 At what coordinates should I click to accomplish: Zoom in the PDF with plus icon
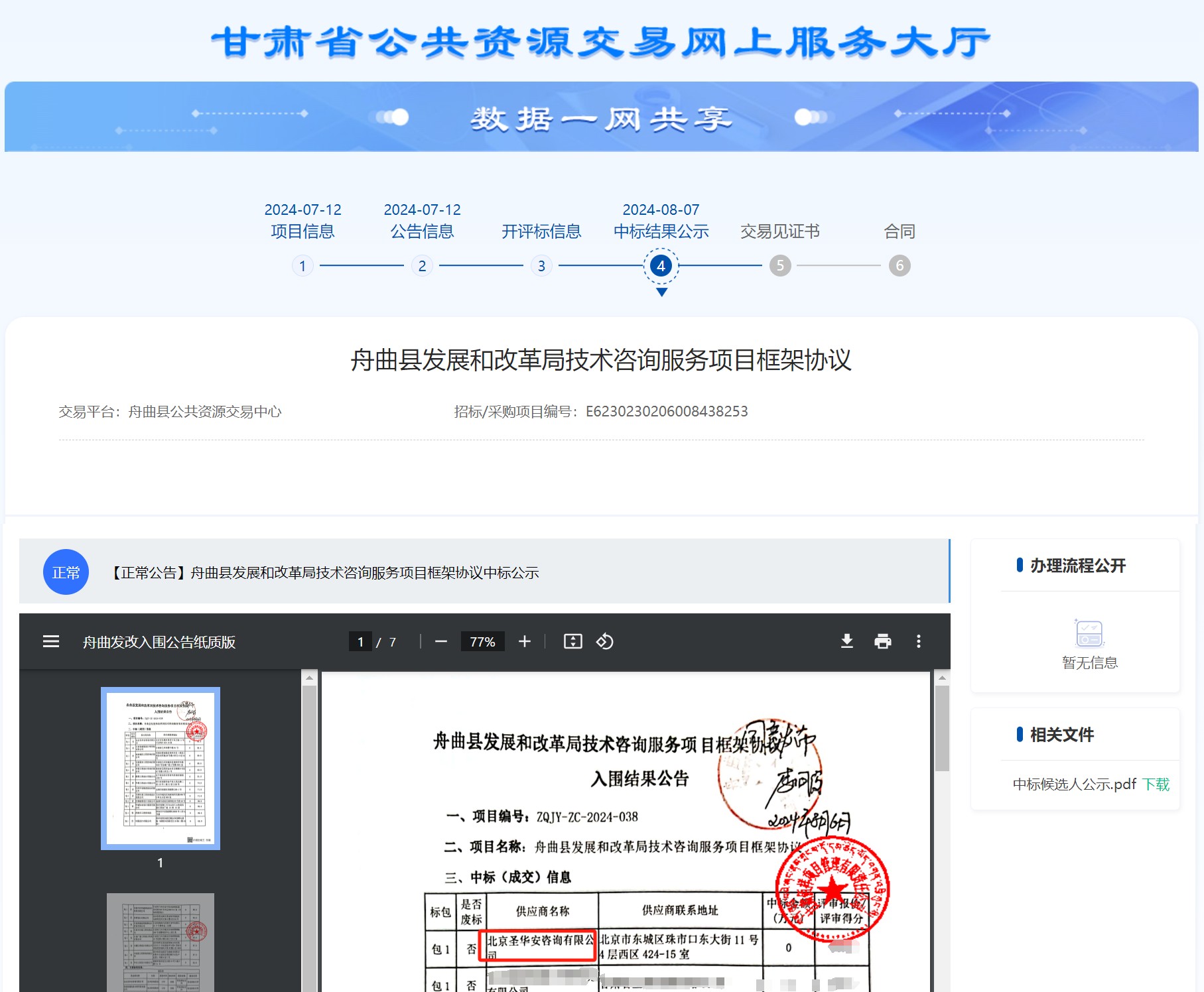[x=525, y=641]
